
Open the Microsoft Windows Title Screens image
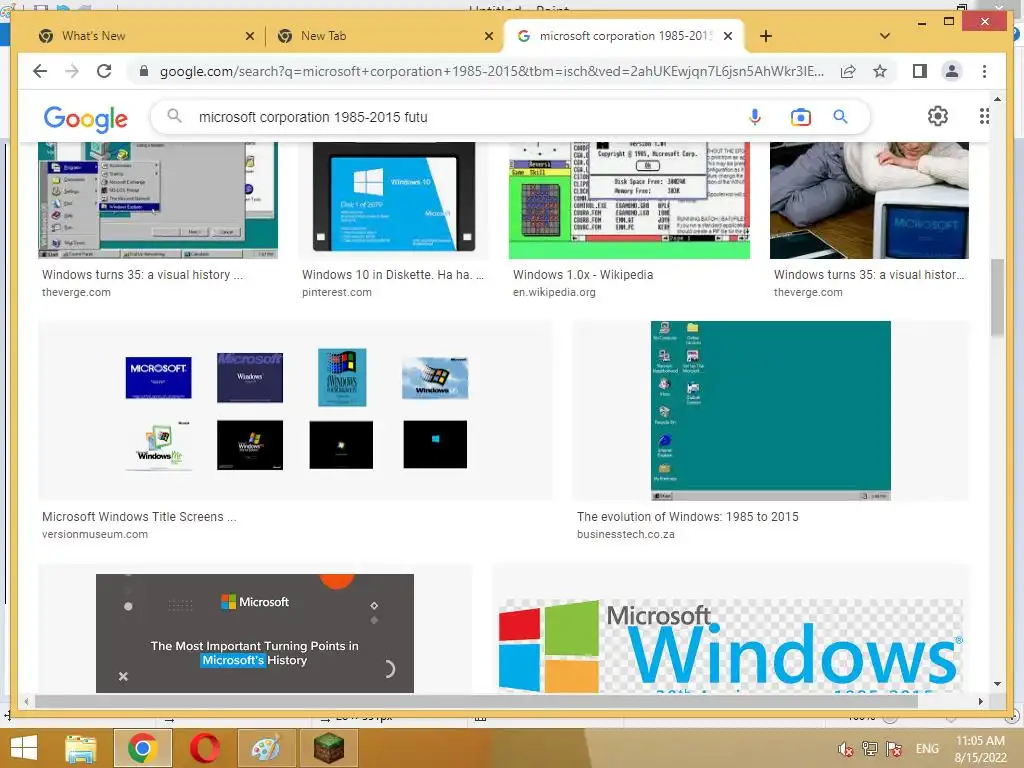295,410
